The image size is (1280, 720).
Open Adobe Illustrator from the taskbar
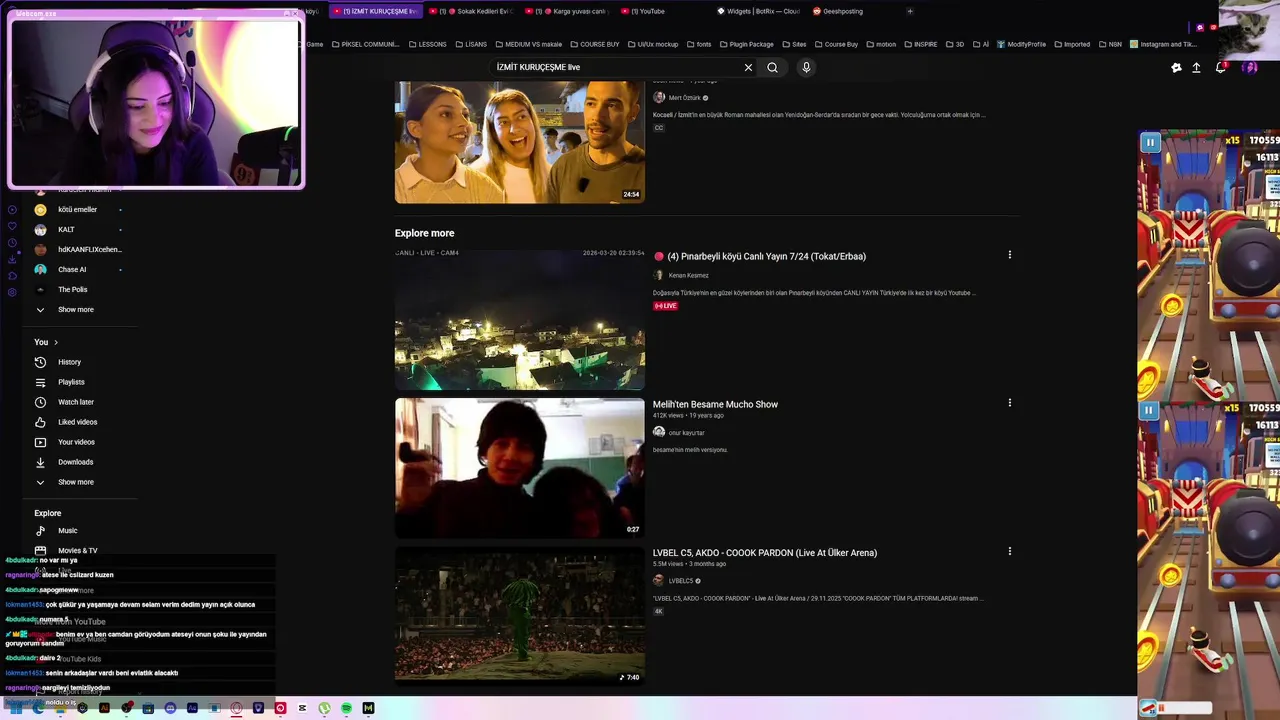coord(104,708)
